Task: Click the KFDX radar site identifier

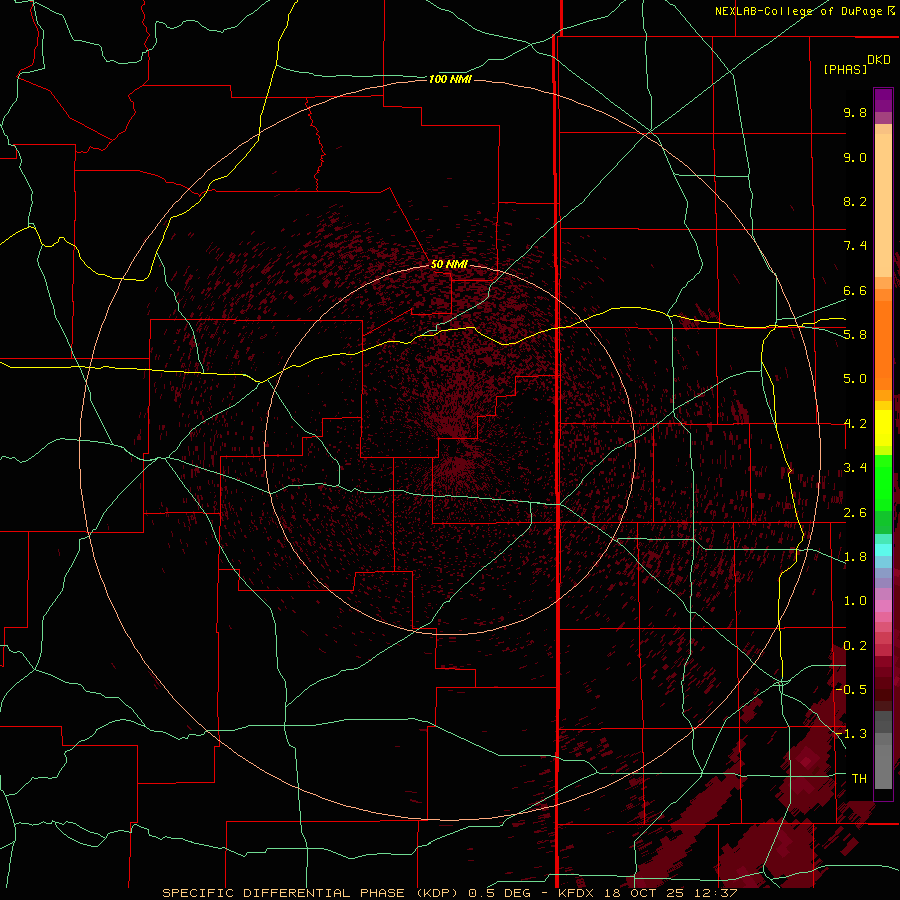Action: click(577, 893)
